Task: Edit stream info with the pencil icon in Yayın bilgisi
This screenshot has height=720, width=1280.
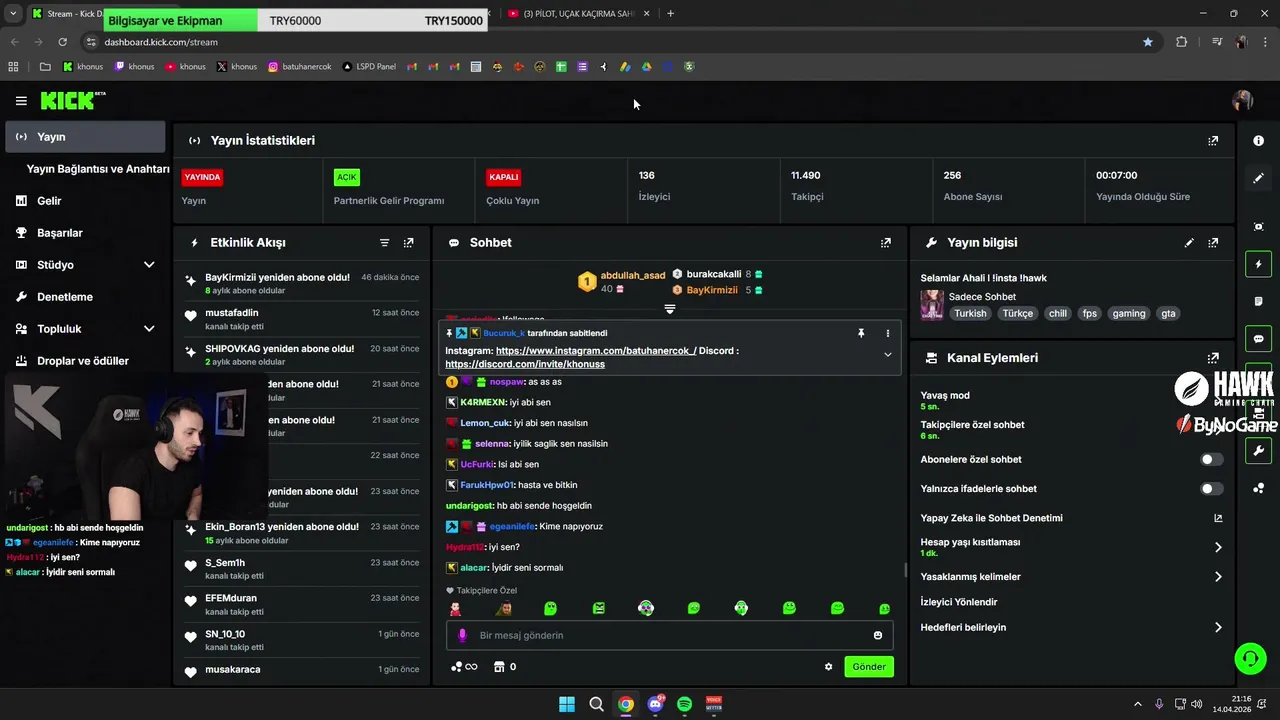Action: [x=1189, y=243]
